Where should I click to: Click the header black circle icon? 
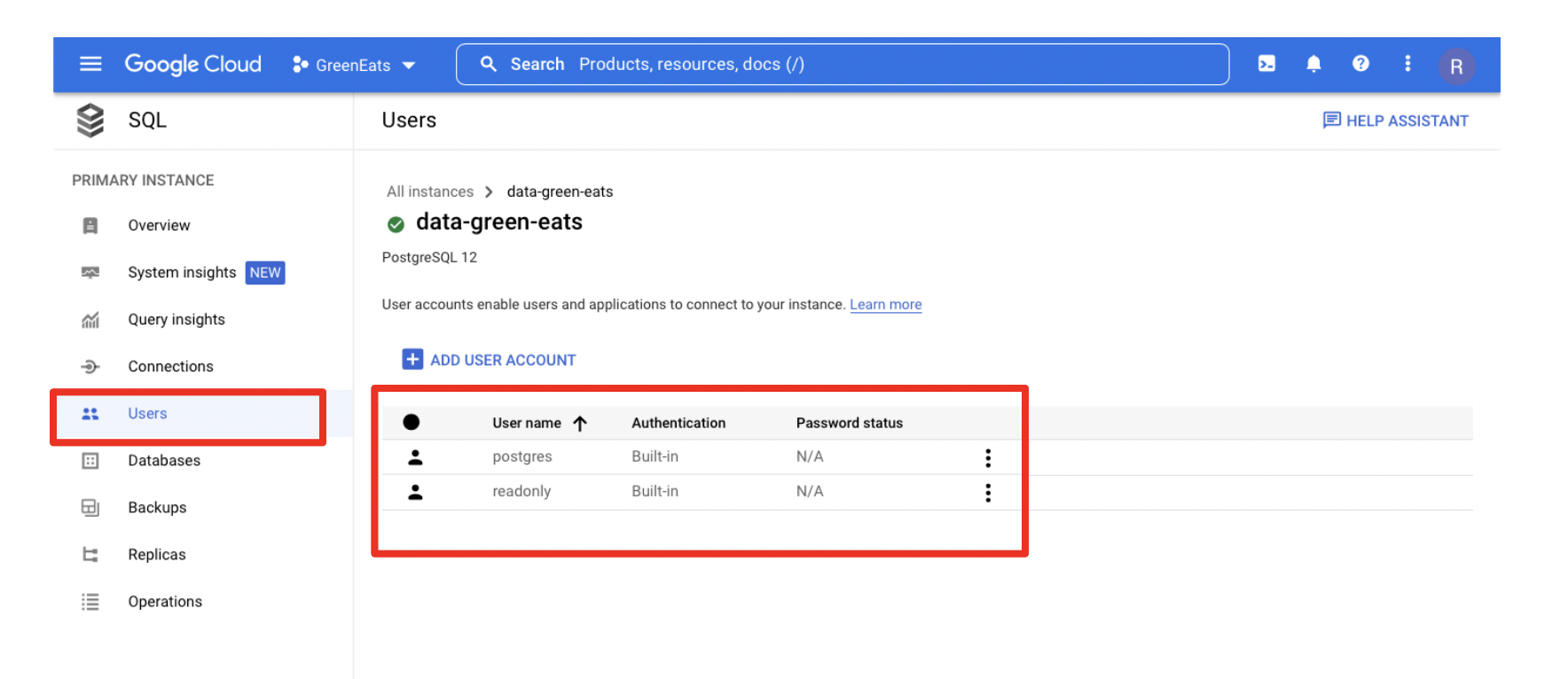pos(412,422)
